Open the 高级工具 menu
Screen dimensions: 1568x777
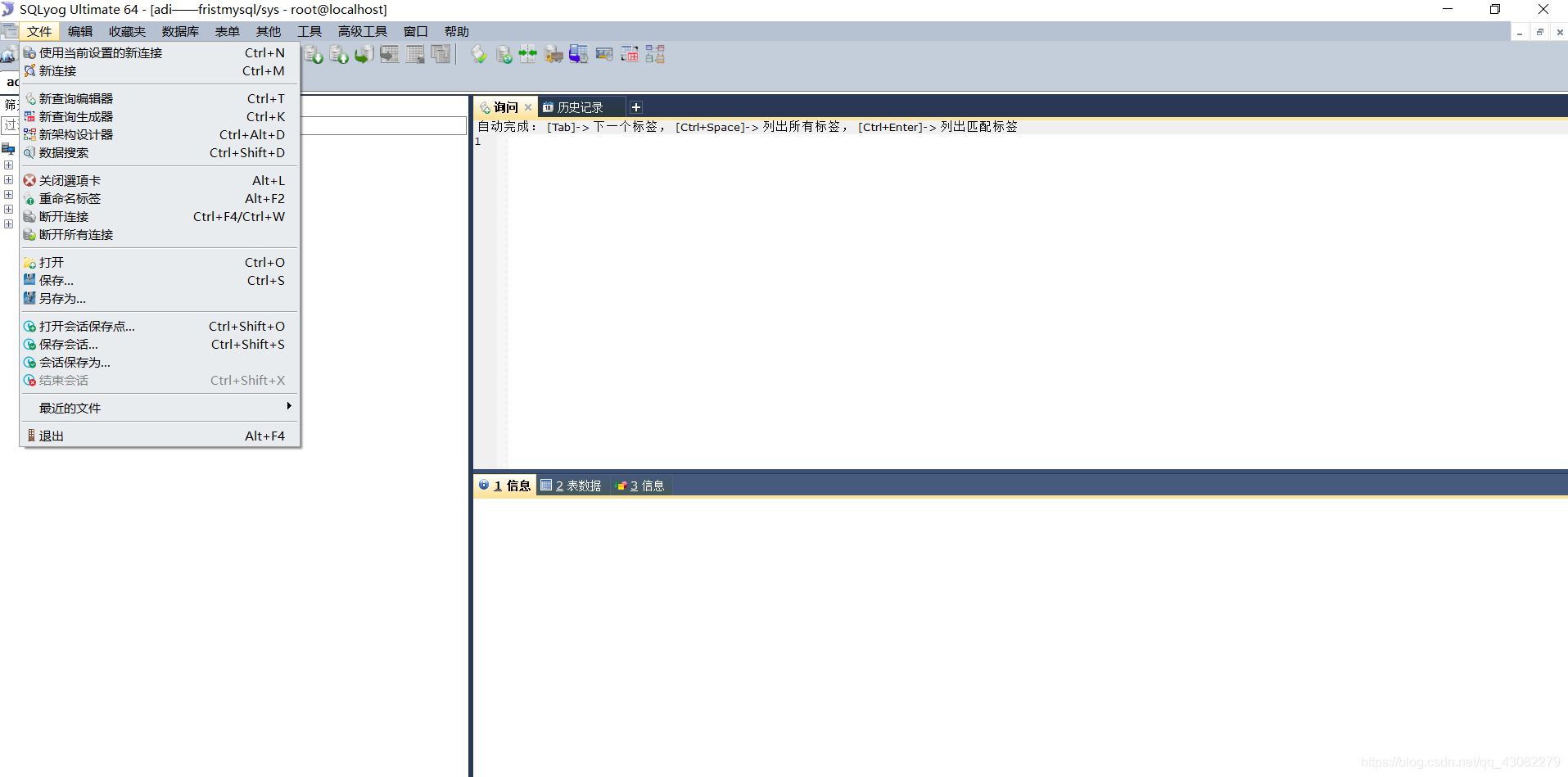point(363,31)
